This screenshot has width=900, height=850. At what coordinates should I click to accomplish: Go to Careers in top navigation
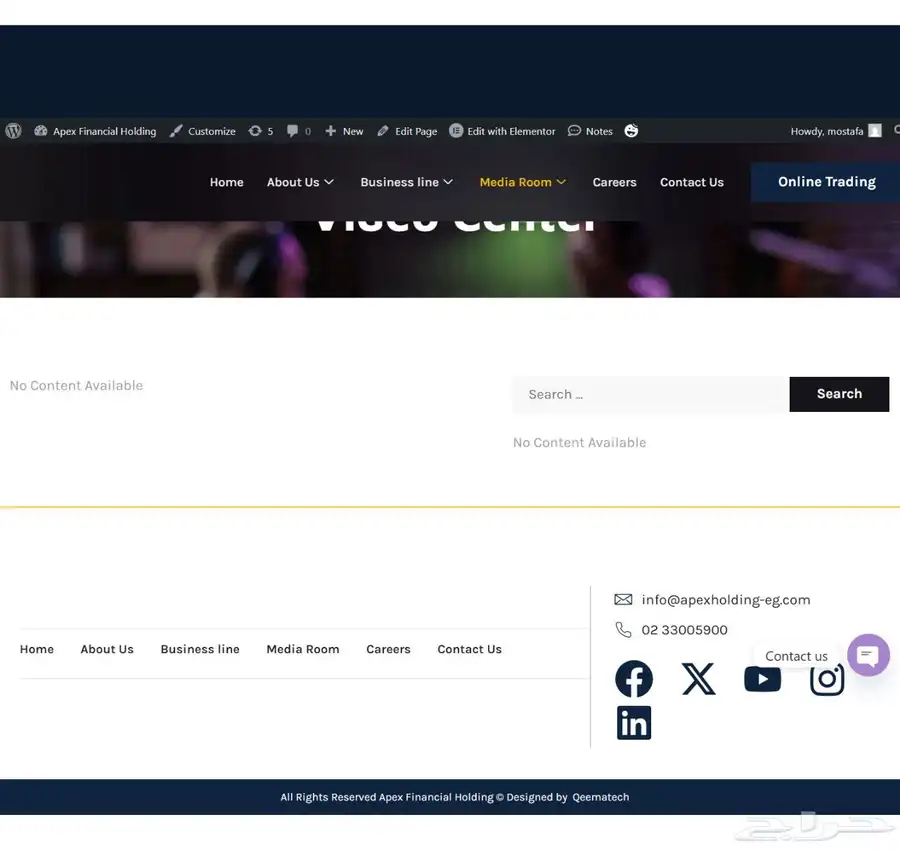pyautogui.click(x=614, y=182)
